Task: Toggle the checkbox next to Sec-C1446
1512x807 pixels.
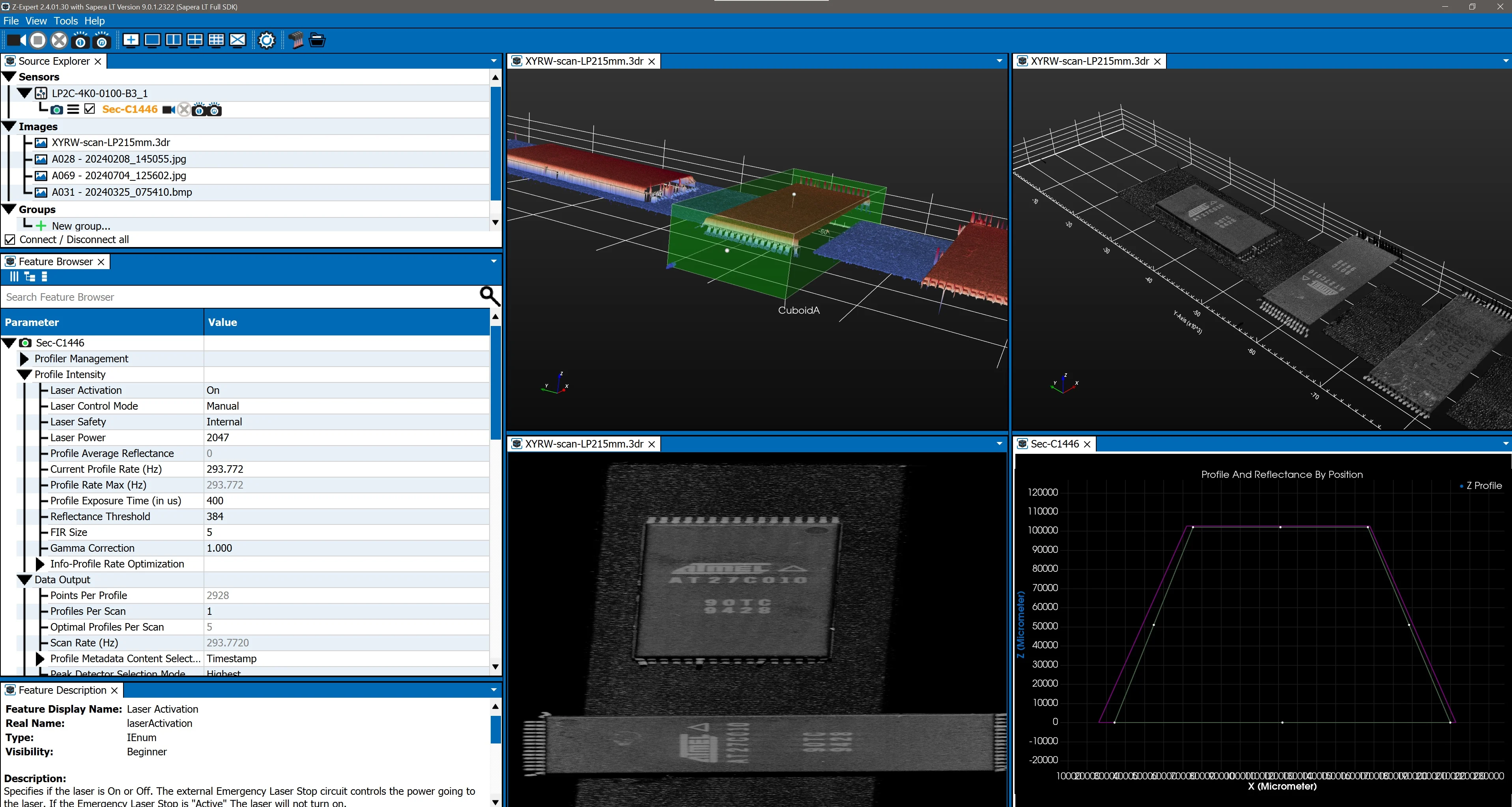Action: click(90, 109)
